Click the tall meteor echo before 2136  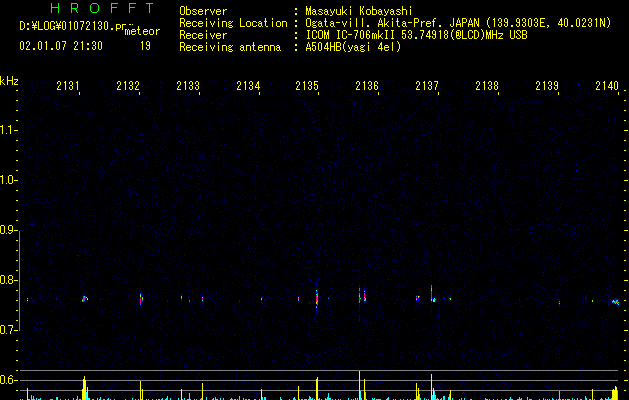[359, 296]
